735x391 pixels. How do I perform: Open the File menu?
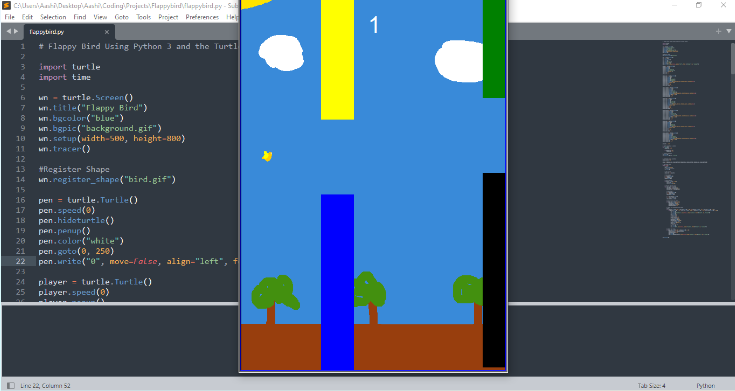tap(9, 17)
